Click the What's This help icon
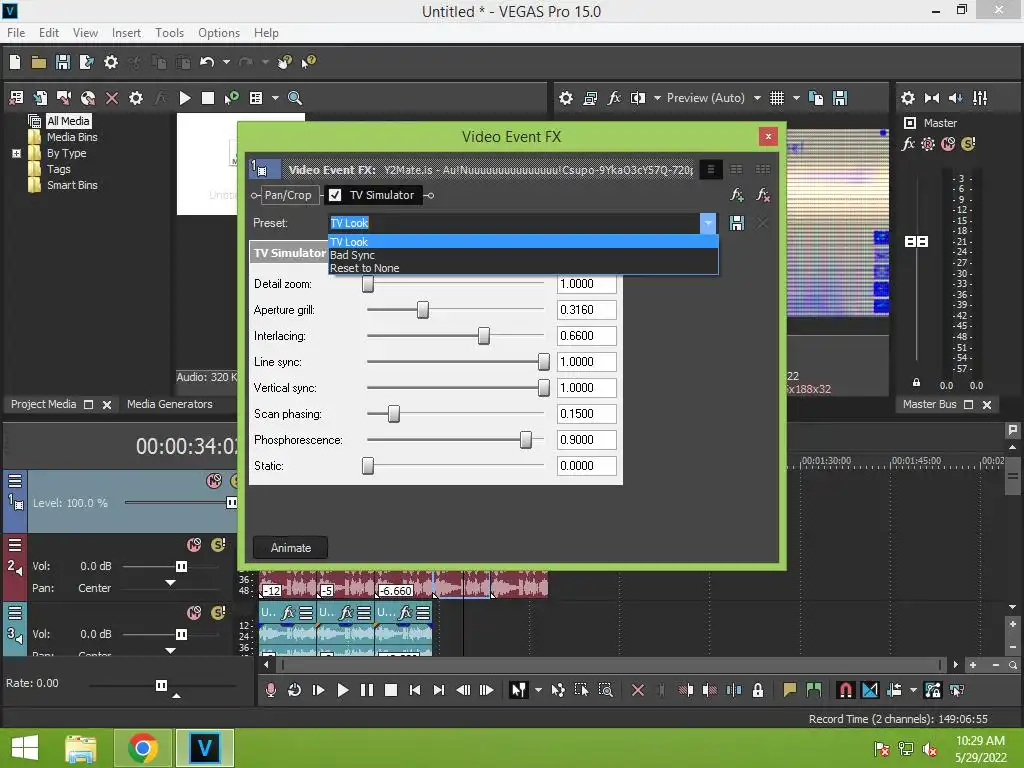1024x768 pixels. (309, 62)
